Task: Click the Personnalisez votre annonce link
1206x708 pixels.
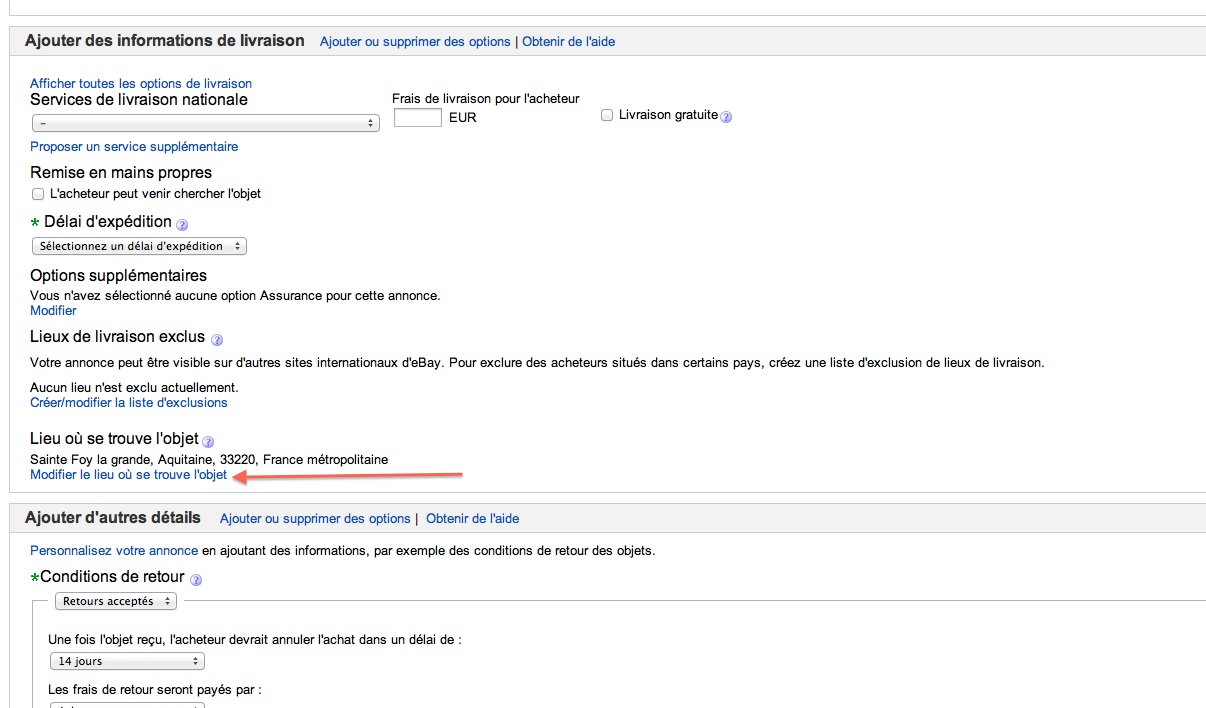Action: [x=114, y=551]
